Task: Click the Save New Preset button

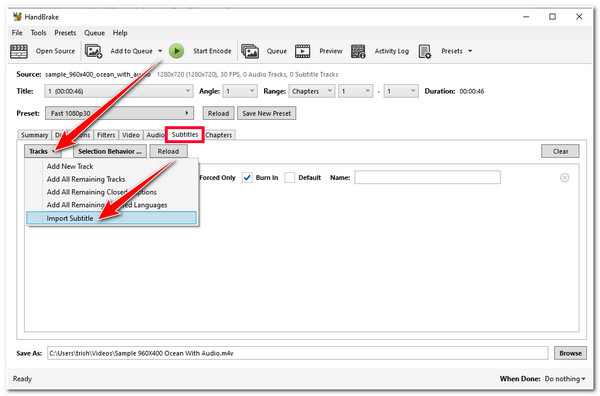Action: 267,113
